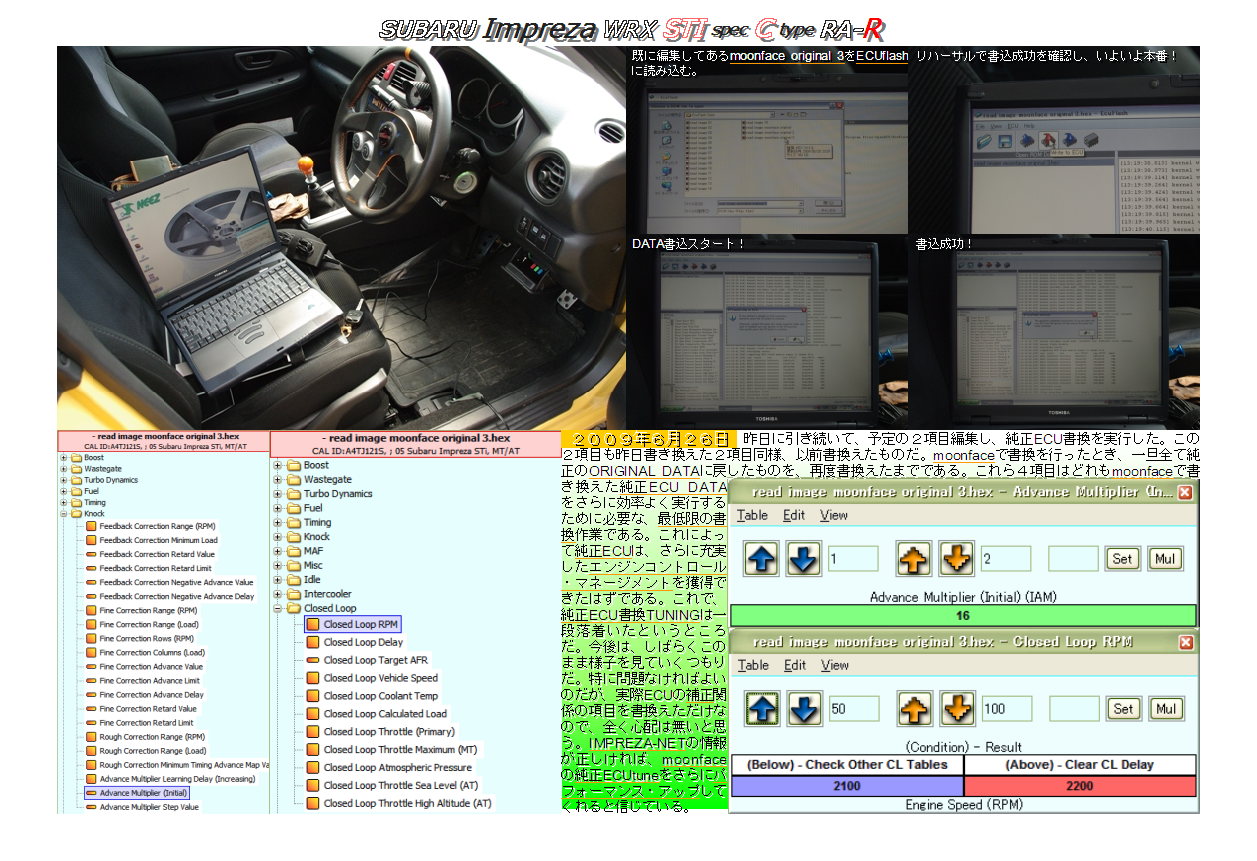Screen dimensions: 1257x861
Task: Click blue down arrow in Closed Loop RPM window
Action: click(x=803, y=709)
